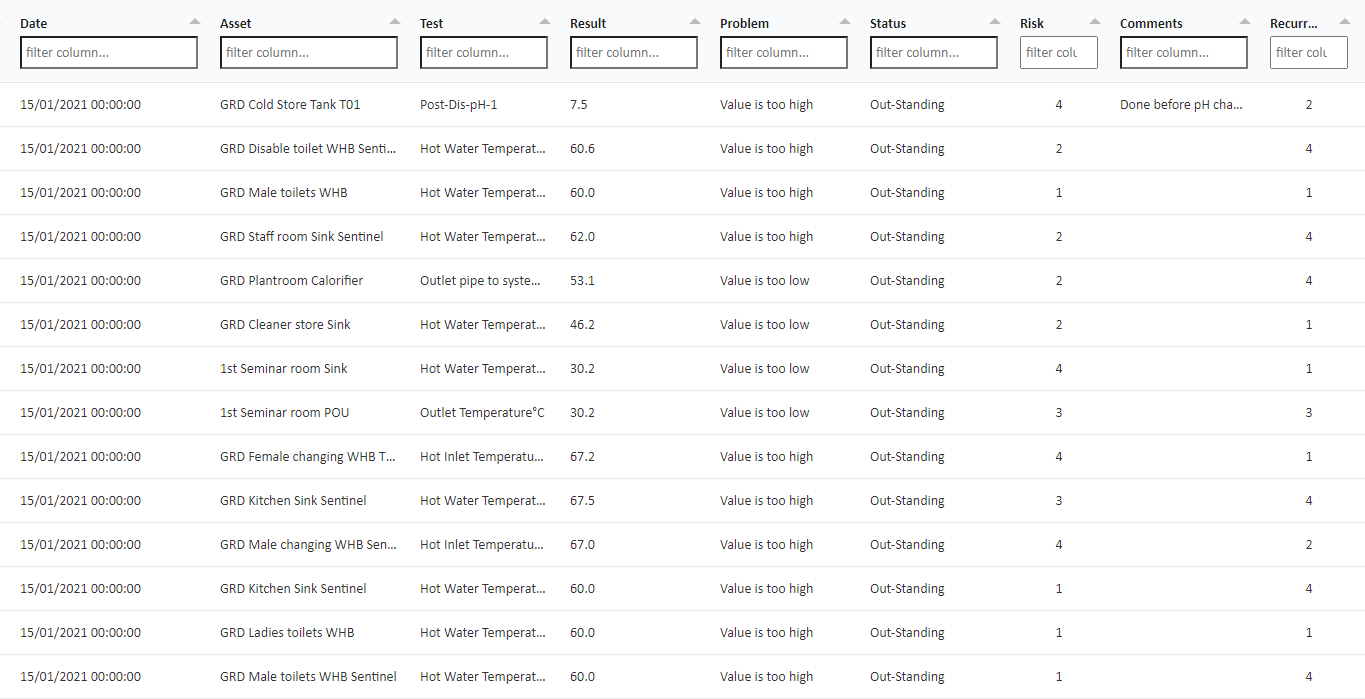Image resolution: width=1365 pixels, height=699 pixels.
Task: Open comment 'Done before pH cha...'
Action: click(1181, 104)
